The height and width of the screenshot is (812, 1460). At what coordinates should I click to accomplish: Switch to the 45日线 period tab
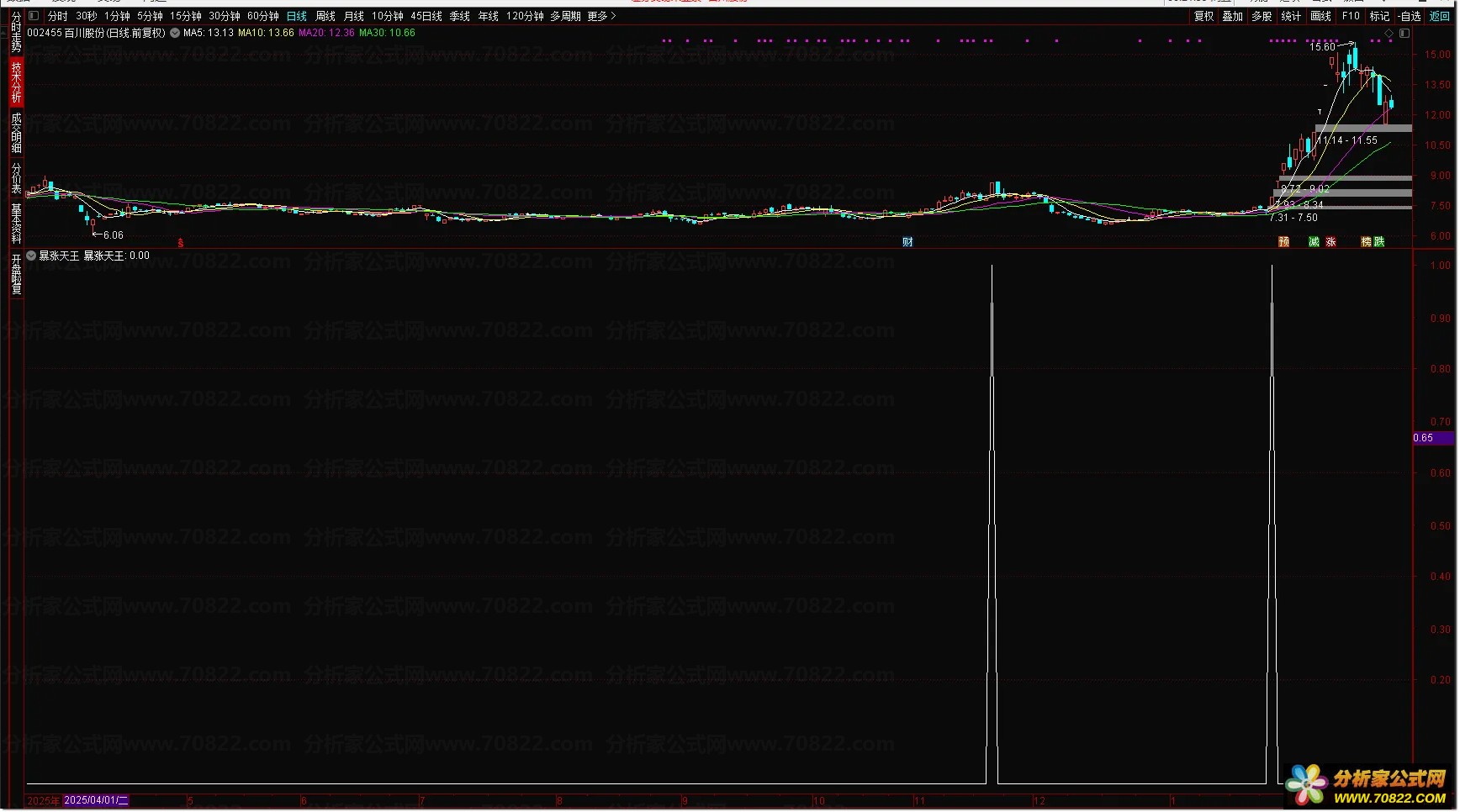click(426, 16)
